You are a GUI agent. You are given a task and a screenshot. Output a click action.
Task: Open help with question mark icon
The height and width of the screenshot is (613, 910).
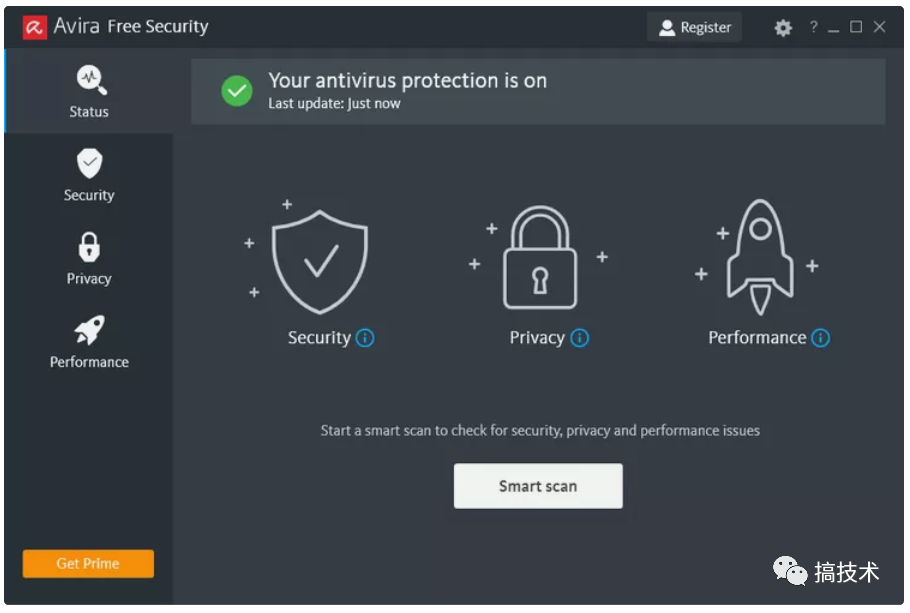click(x=813, y=27)
